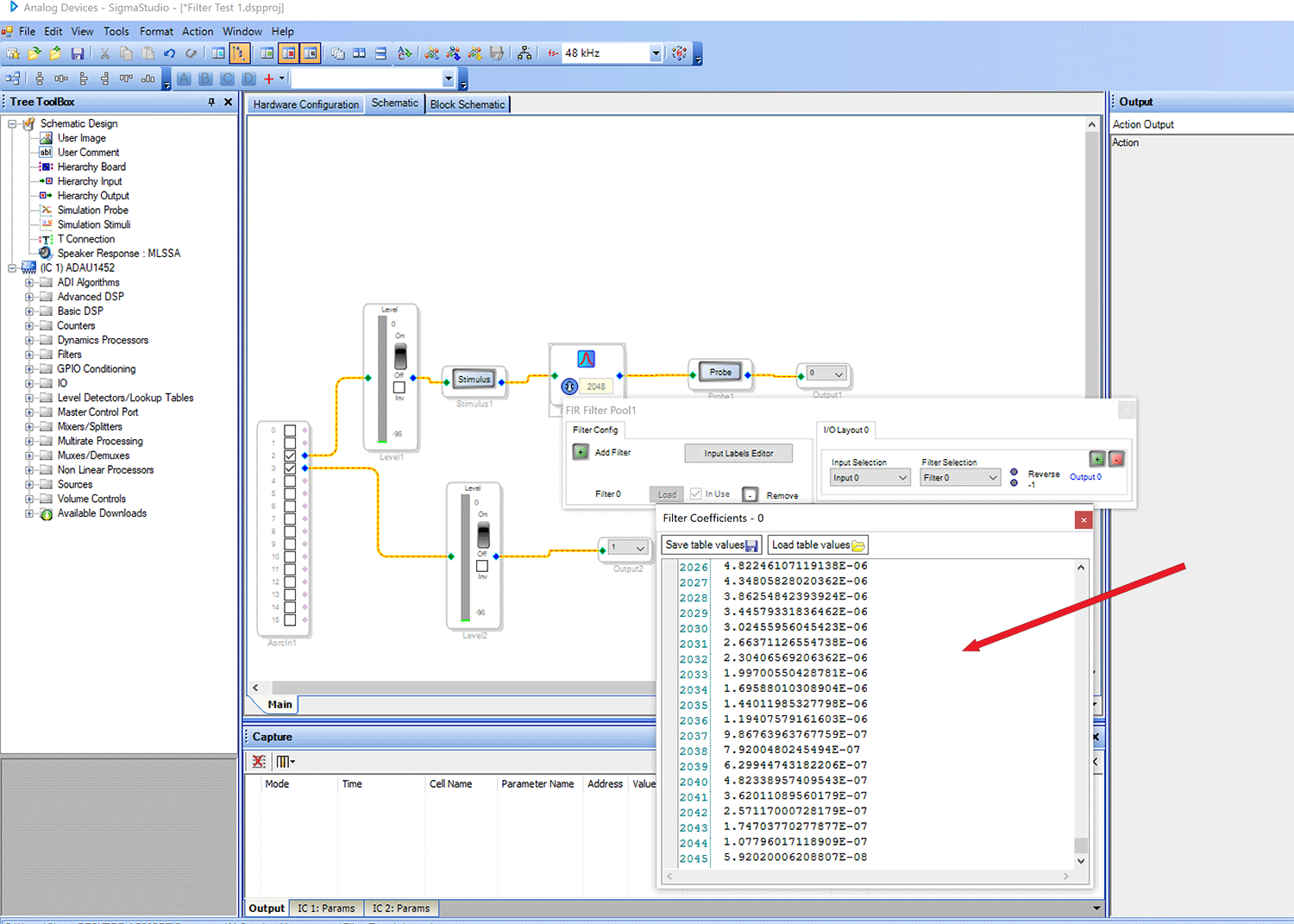Click the Level2 level meter bar
Viewport: 1294px width, 924px height.
click(x=466, y=557)
